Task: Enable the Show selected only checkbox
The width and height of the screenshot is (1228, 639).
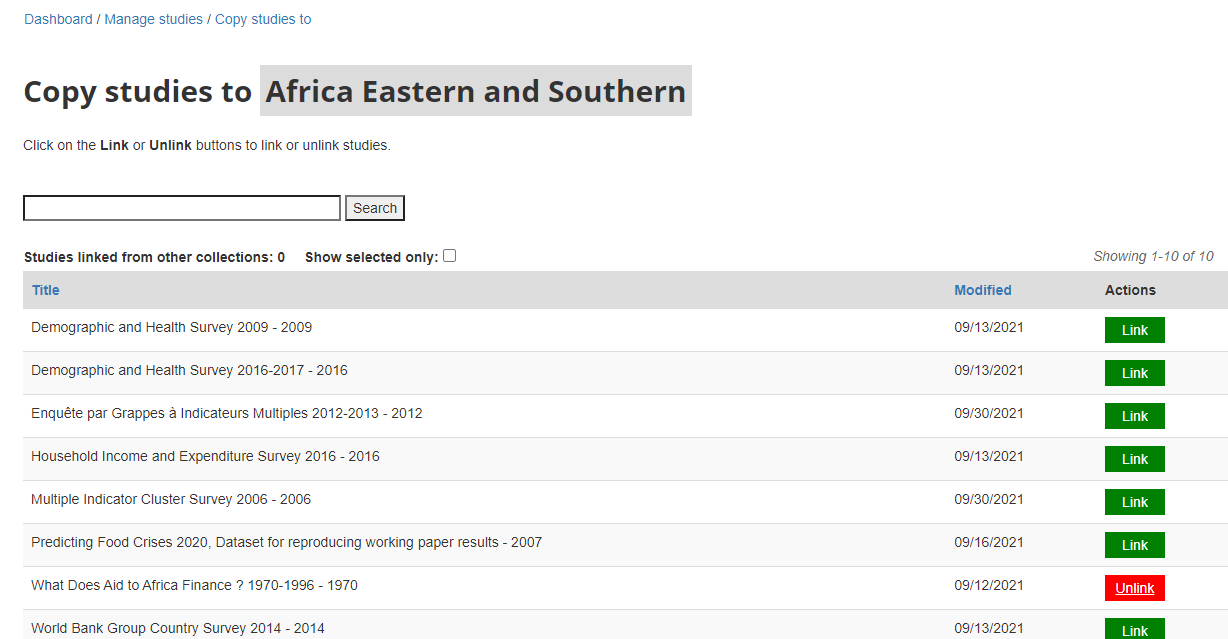Action: (x=450, y=256)
